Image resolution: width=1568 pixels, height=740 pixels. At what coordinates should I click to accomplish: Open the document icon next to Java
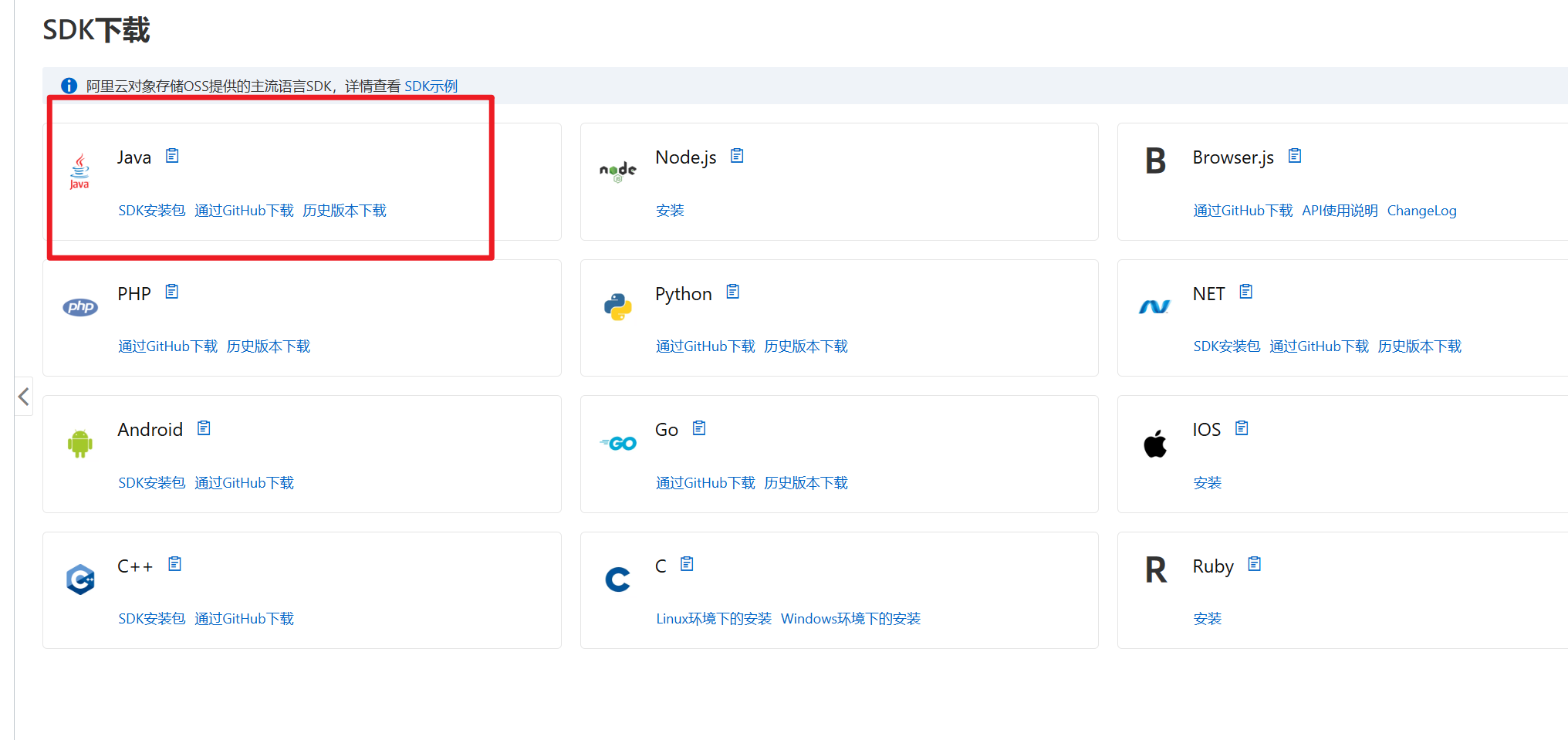(x=173, y=156)
